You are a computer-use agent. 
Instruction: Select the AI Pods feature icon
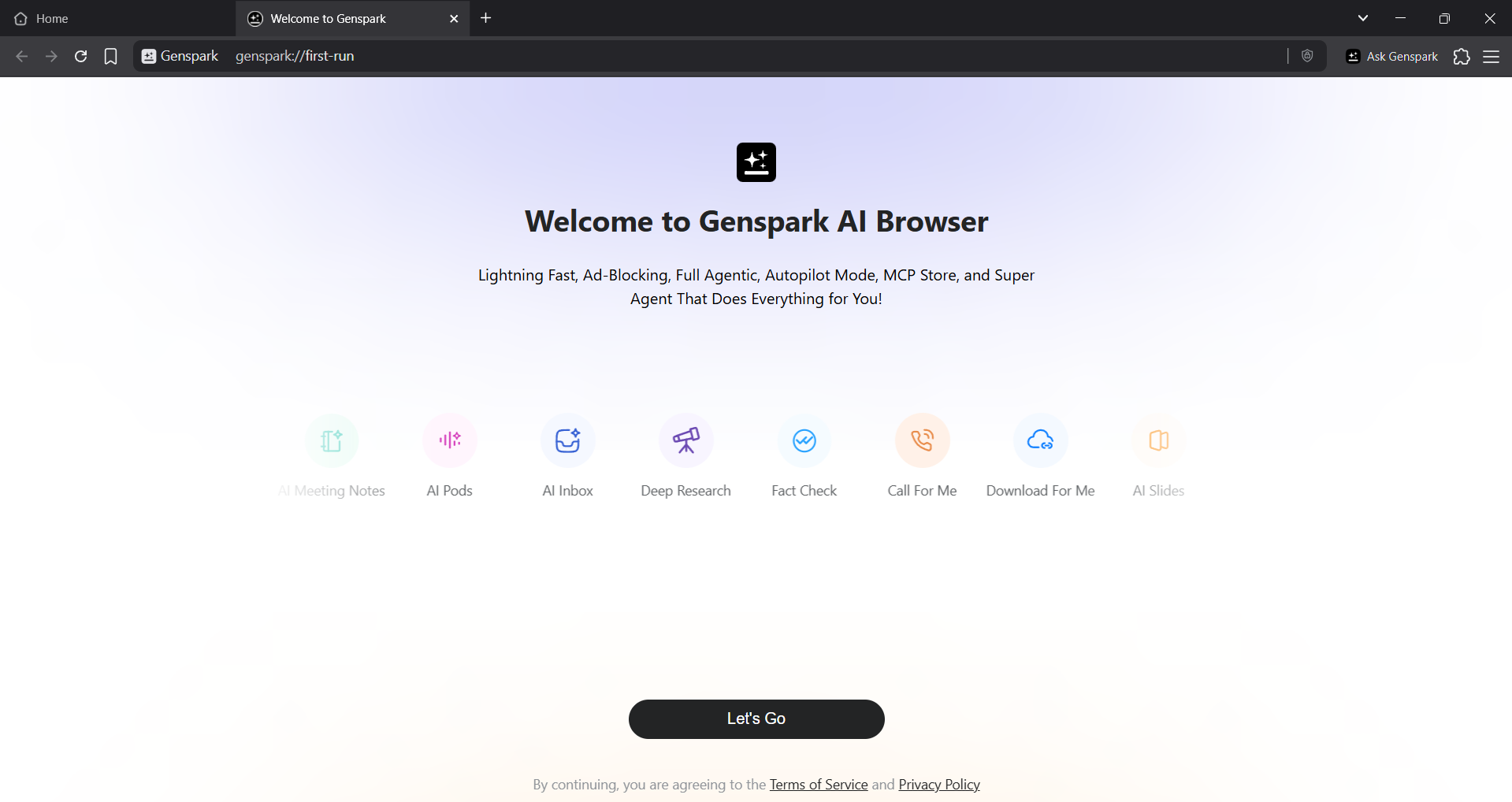tap(449, 440)
